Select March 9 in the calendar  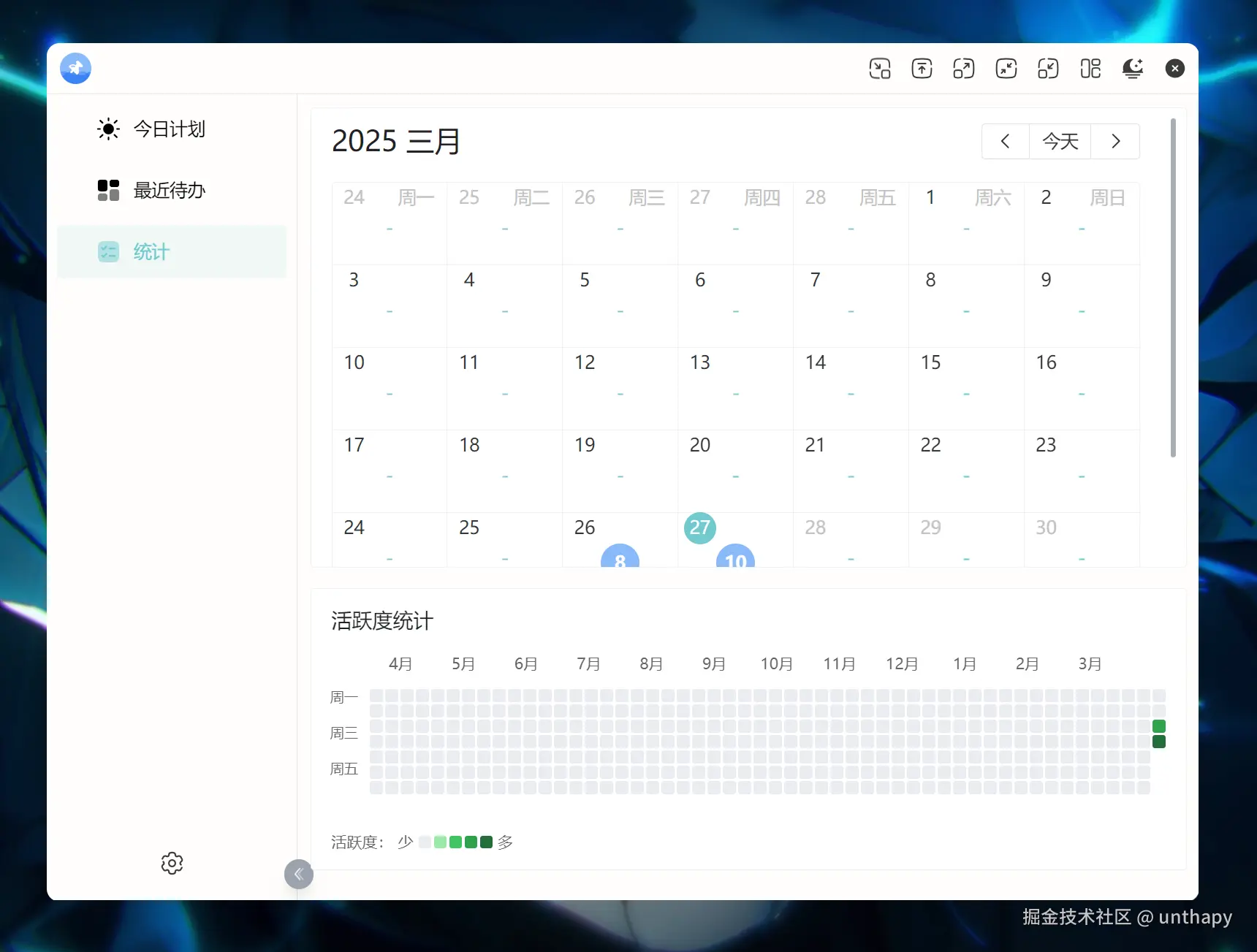(1082, 306)
